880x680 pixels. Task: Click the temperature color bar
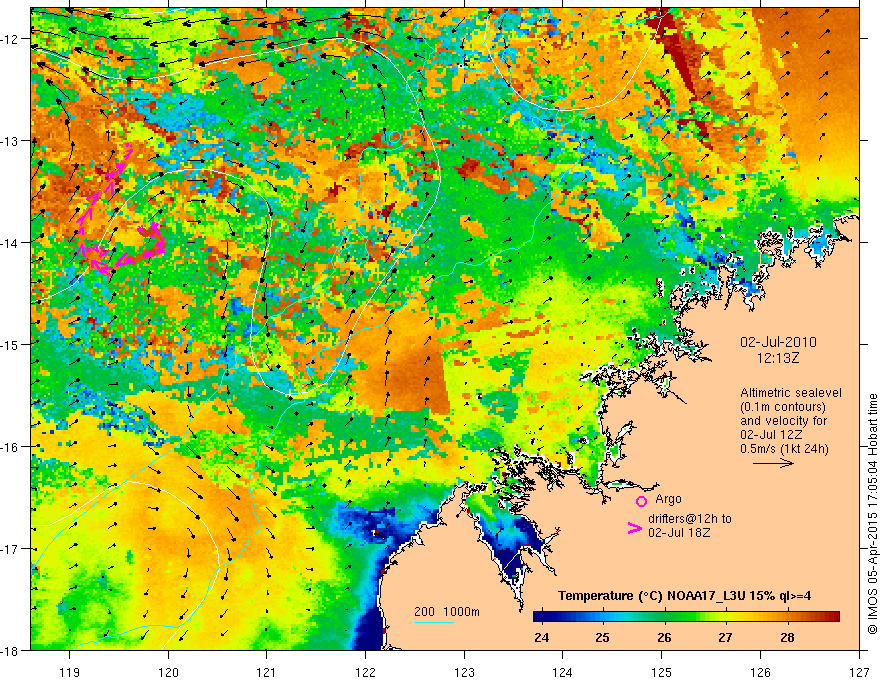tap(686, 617)
